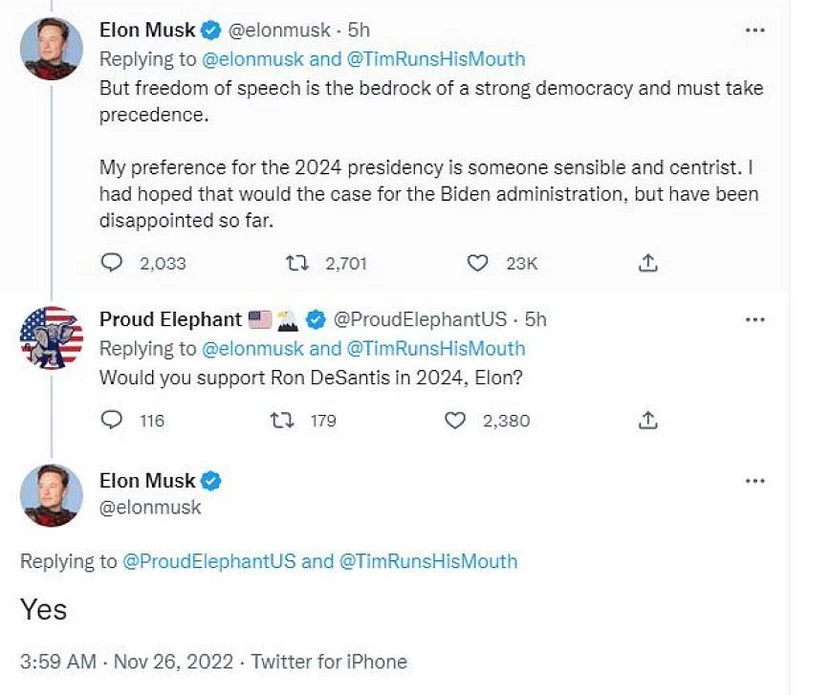
Task: Click the 5h timestamp on Proud Elephant's tweet
Action: 536,320
